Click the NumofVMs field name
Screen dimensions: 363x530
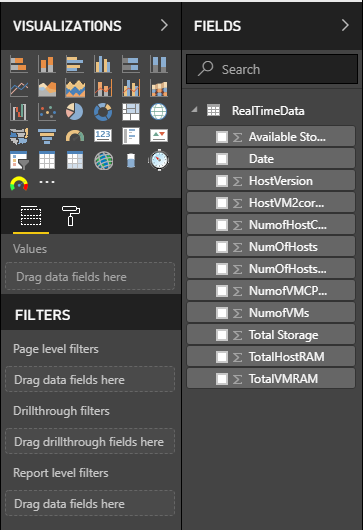(x=279, y=313)
